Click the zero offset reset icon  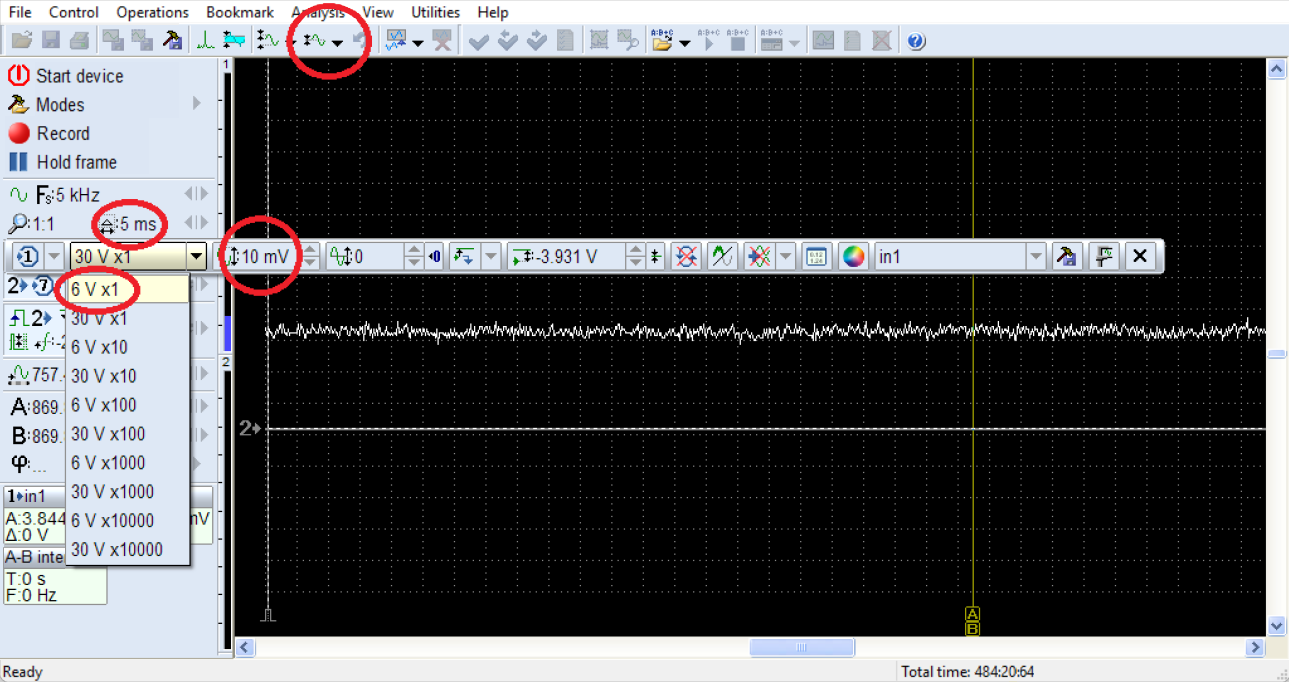pyautogui.click(x=434, y=257)
